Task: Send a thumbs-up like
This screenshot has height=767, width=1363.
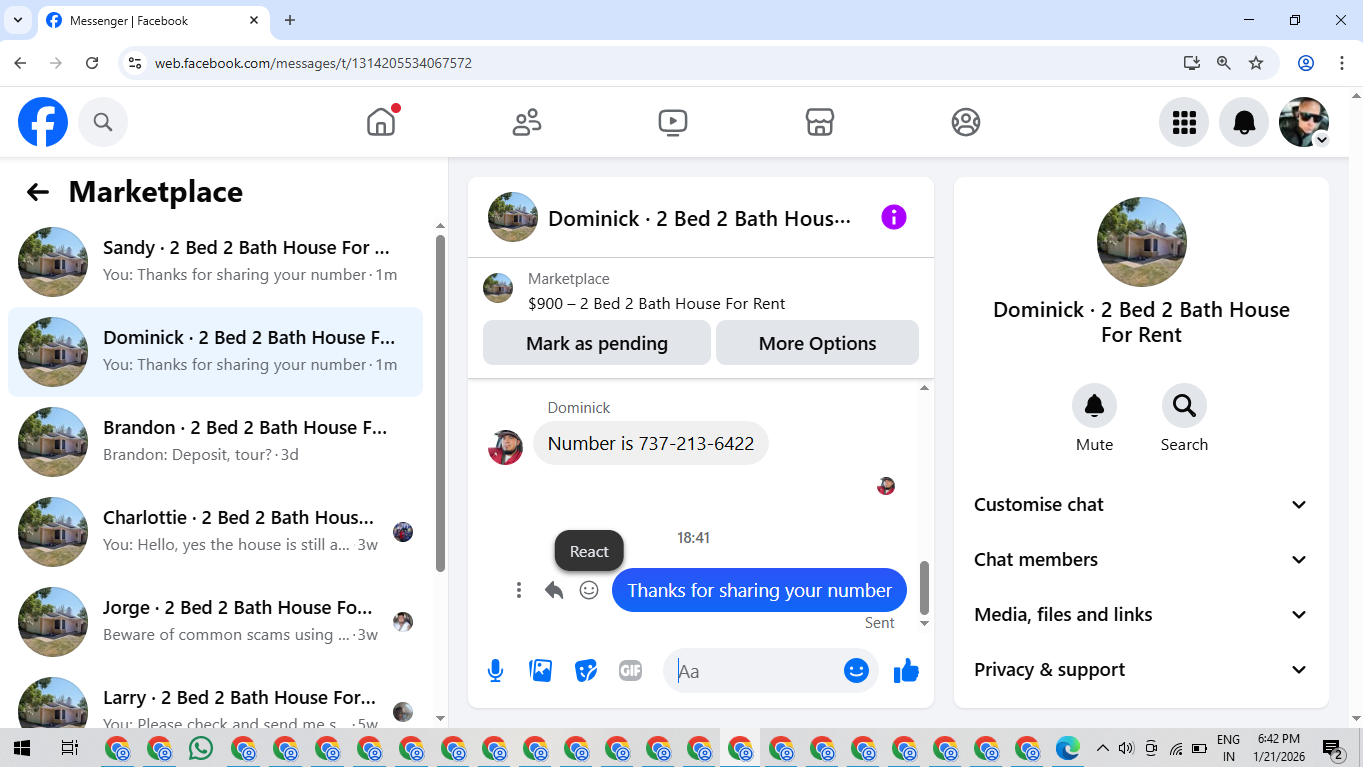Action: pyautogui.click(x=906, y=671)
